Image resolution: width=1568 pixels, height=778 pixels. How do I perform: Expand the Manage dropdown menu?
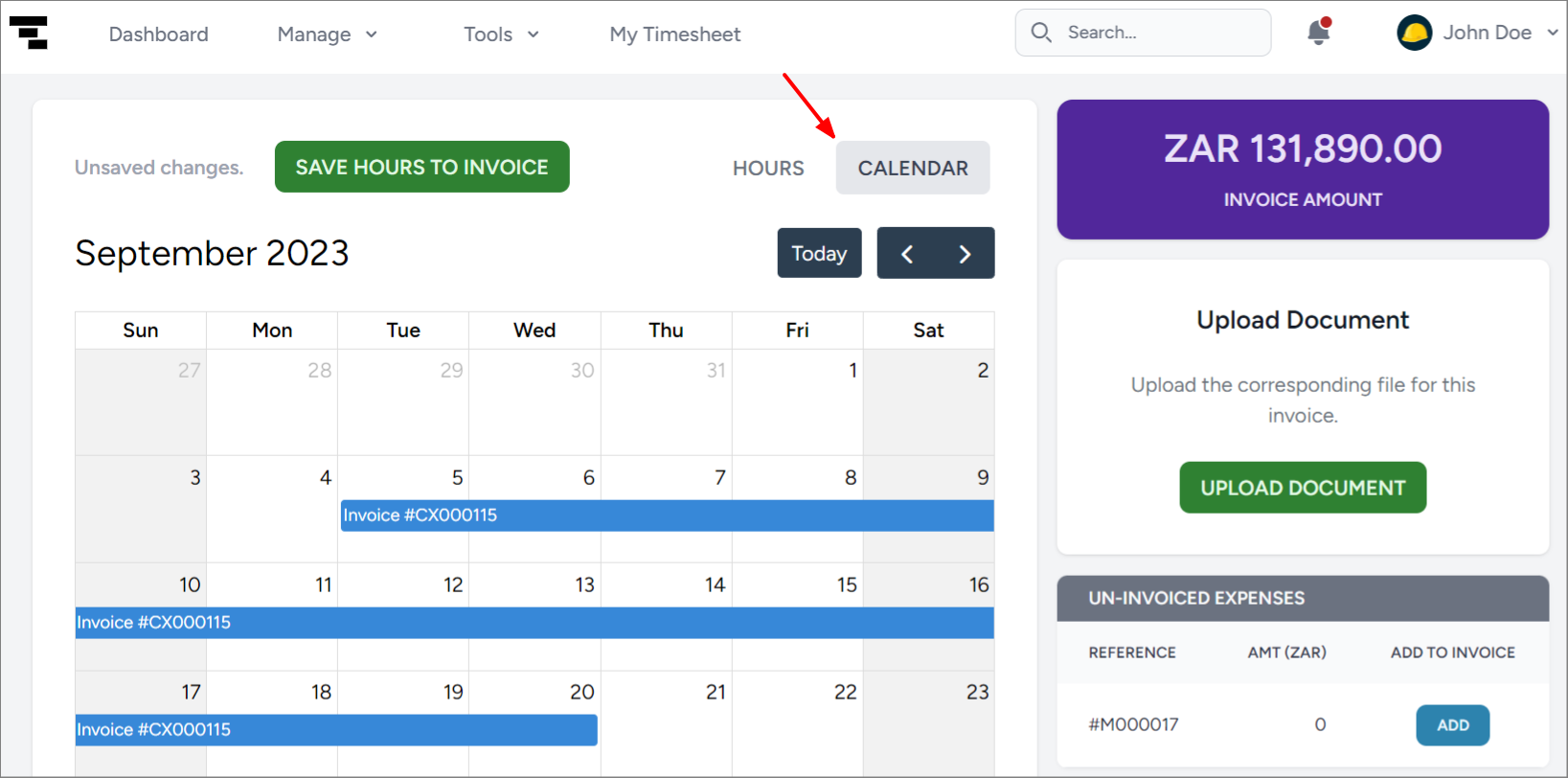327,34
